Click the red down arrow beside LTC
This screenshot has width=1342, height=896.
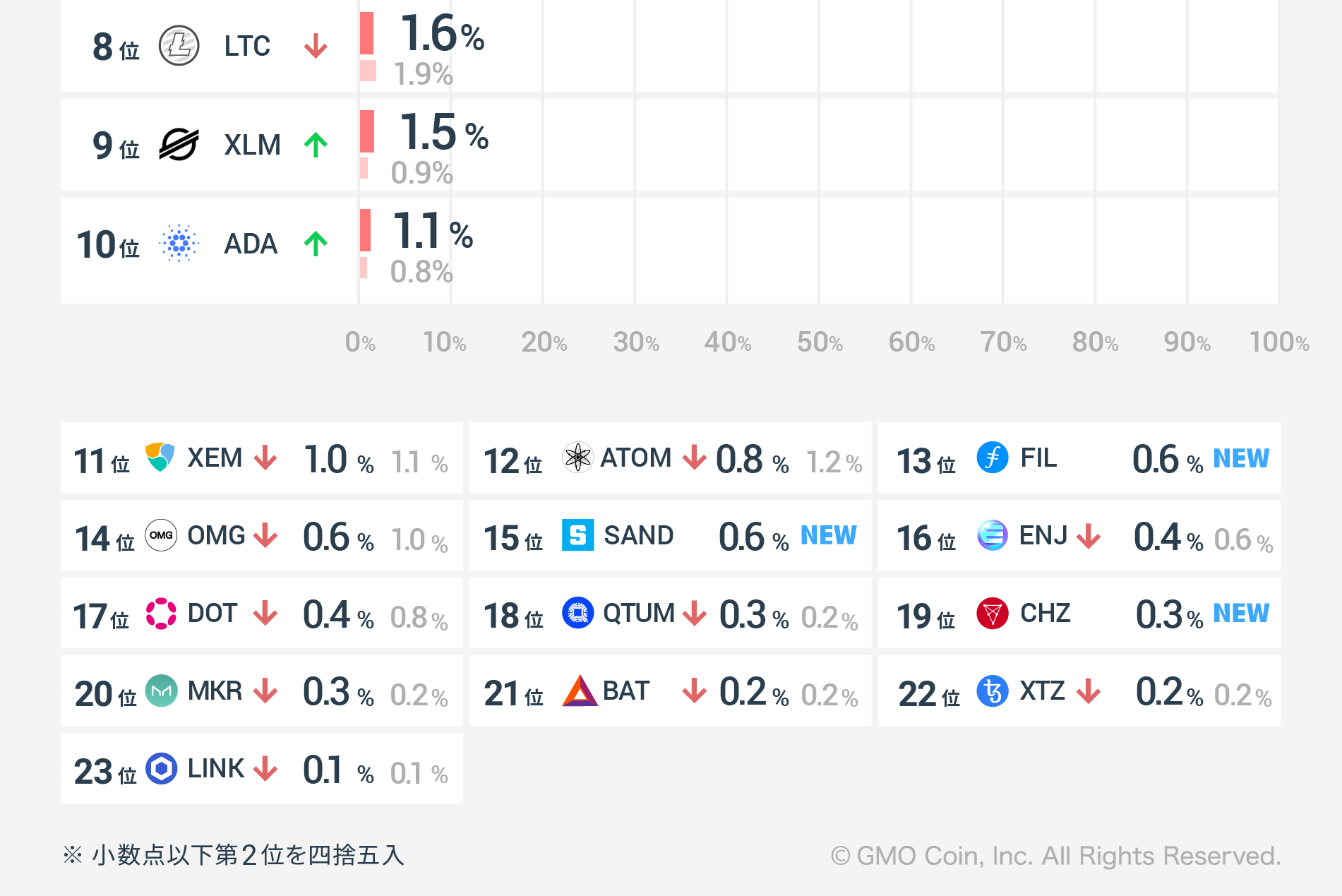[316, 47]
